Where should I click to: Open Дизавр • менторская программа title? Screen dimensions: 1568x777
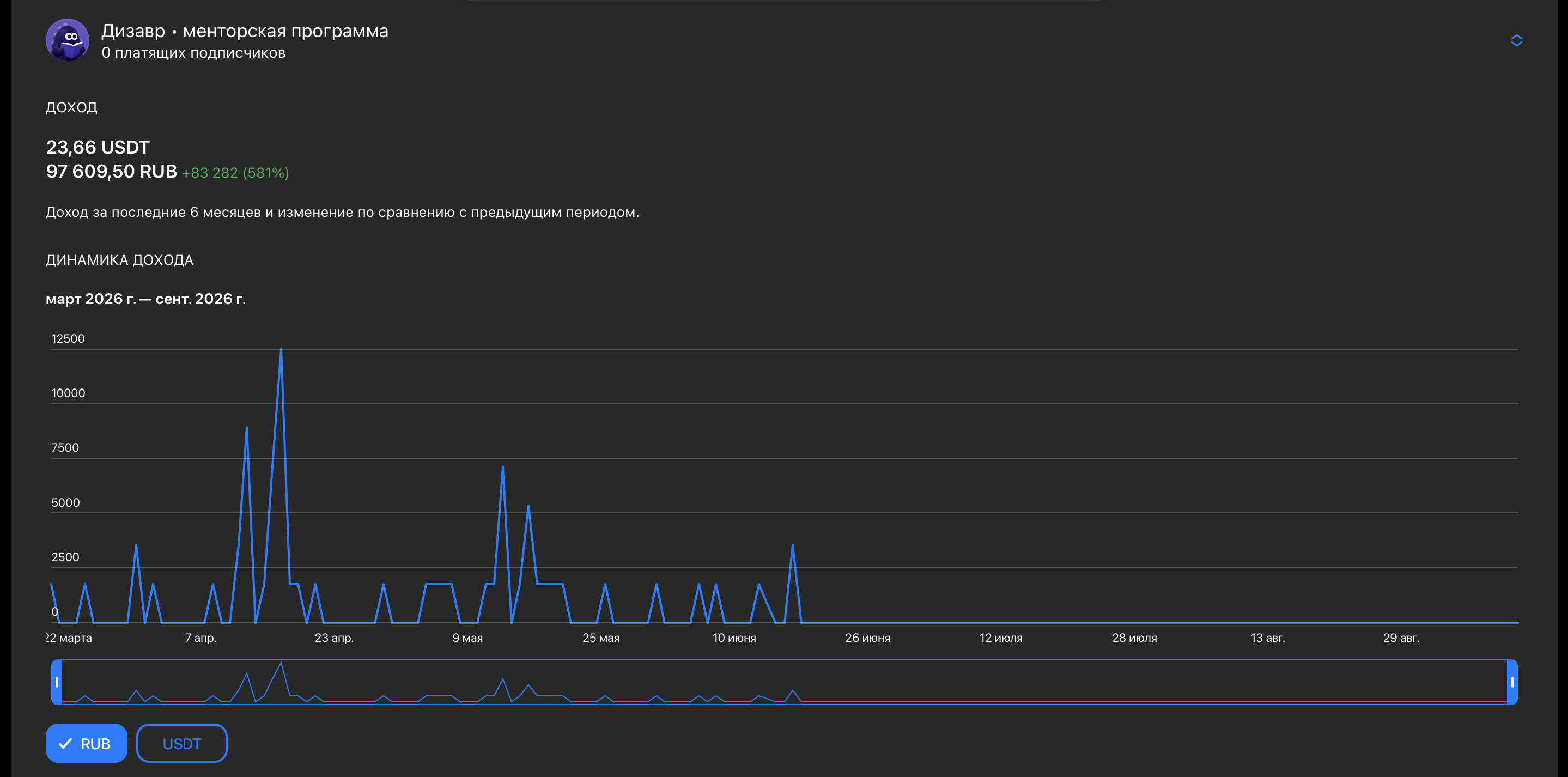pos(245,31)
